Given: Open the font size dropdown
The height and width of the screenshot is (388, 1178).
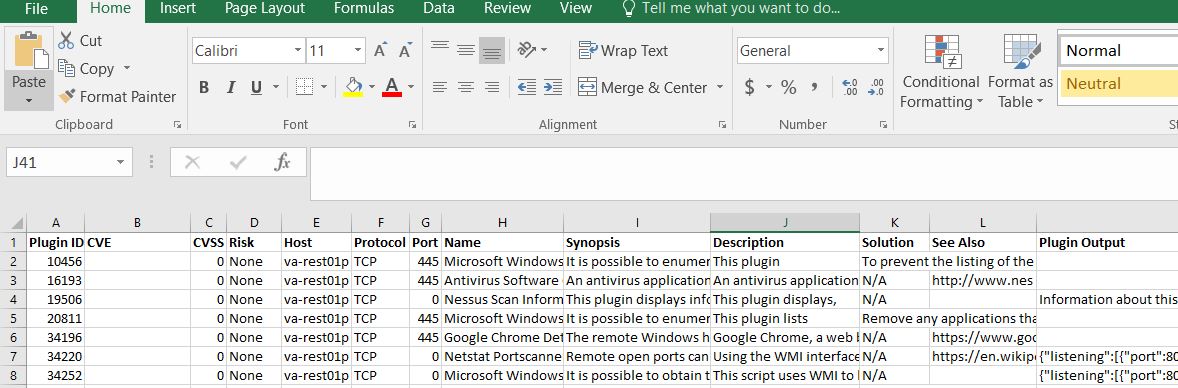Looking at the screenshot, I should click(x=358, y=50).
